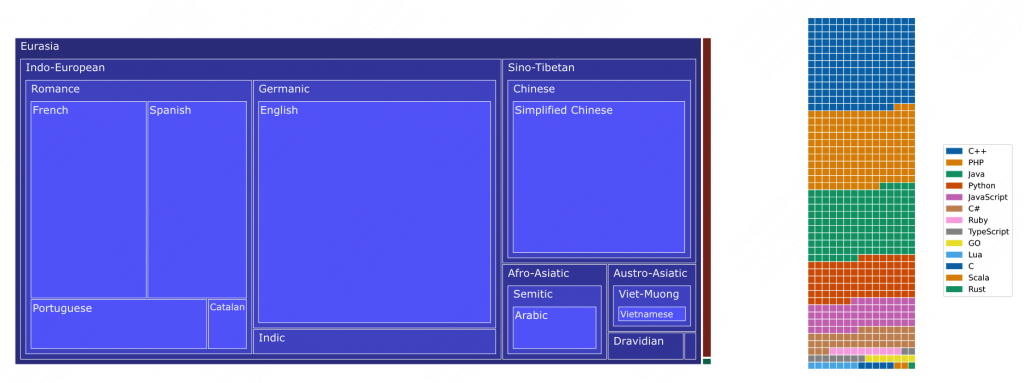The image size is (1024, 383).
Task: Expand the Indic group
Action: (374, 341)
